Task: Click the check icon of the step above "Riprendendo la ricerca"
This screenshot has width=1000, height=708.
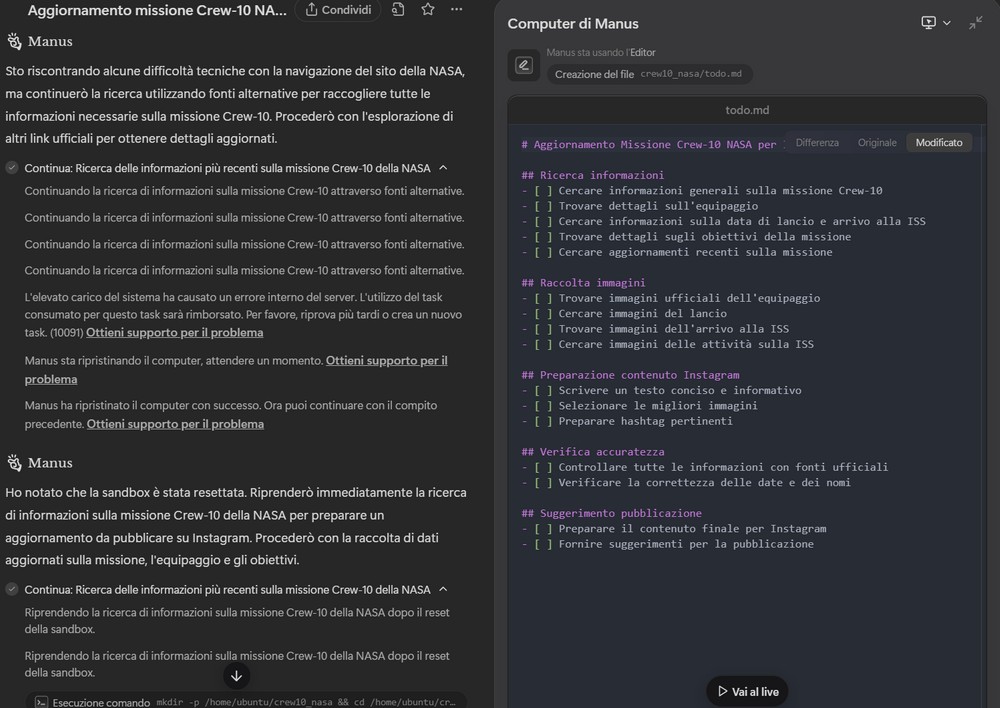Action: point(12,589)
